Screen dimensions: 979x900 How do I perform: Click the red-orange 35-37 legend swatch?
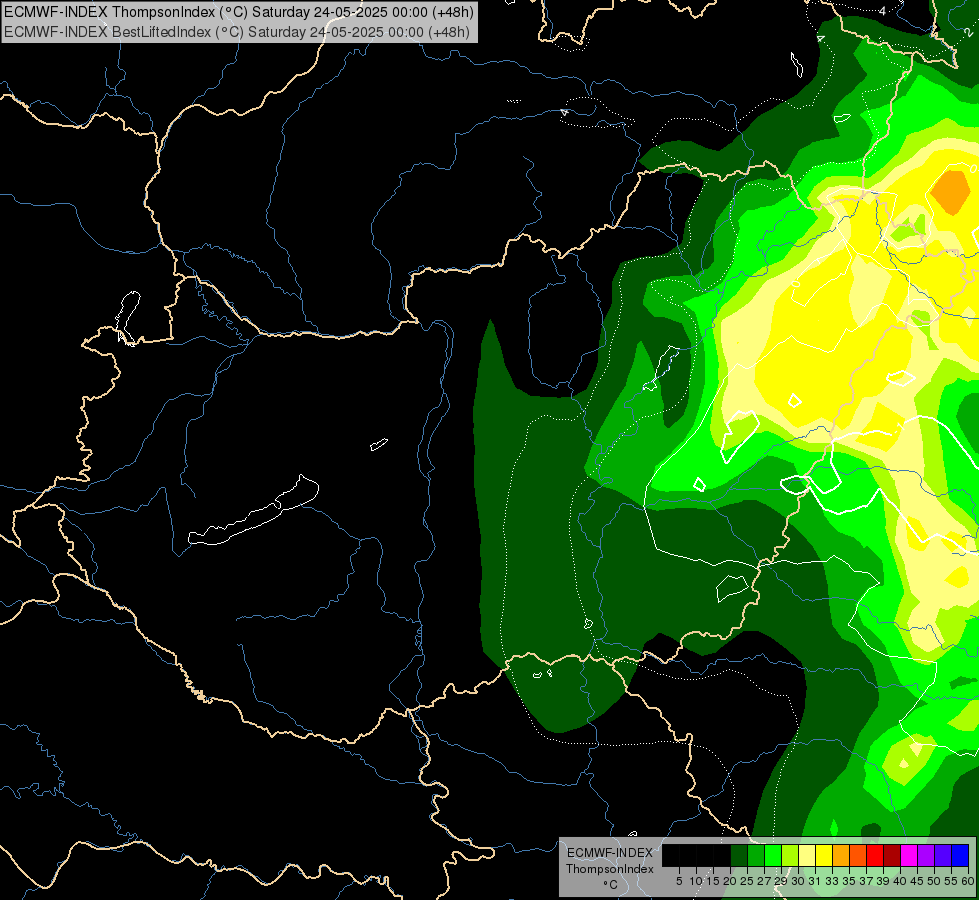(858, 855)
